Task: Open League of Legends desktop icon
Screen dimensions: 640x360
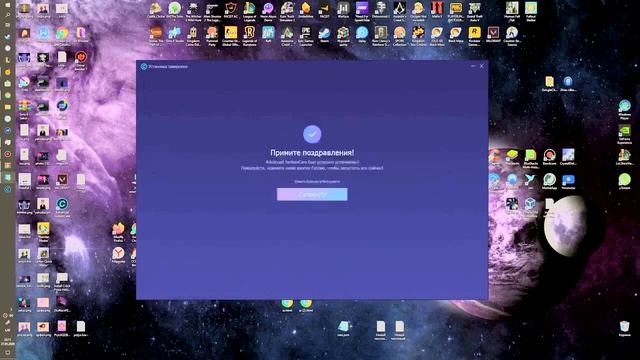Action: click(249, 11)
